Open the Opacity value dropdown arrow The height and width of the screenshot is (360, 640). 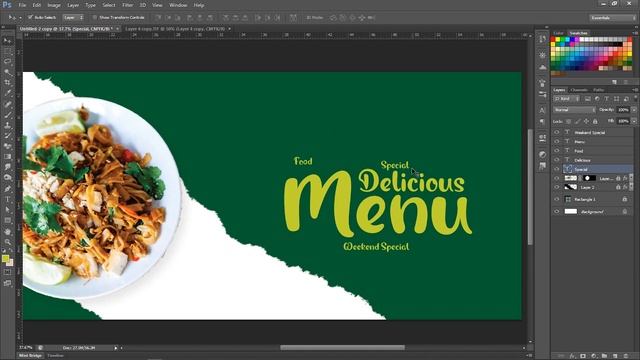[634, 110]
